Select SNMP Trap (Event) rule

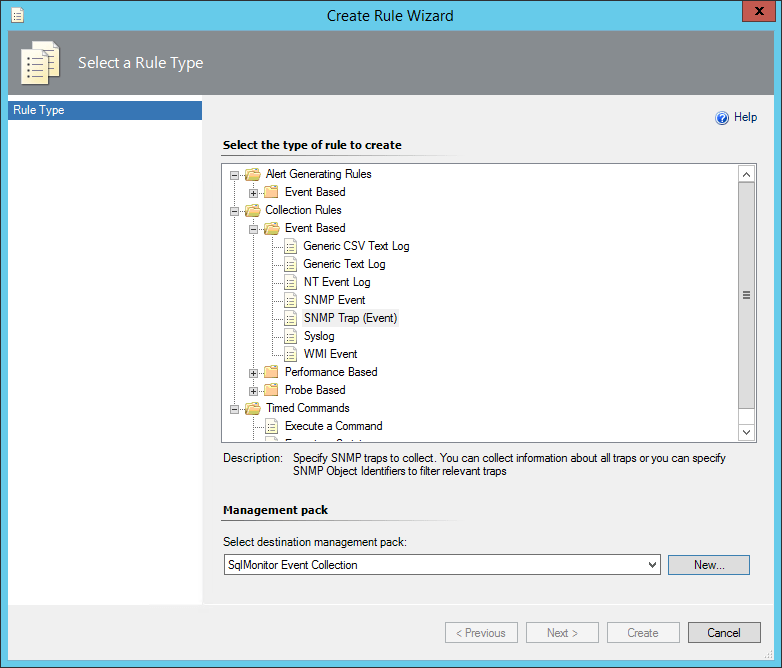click(x=351, y=318)
